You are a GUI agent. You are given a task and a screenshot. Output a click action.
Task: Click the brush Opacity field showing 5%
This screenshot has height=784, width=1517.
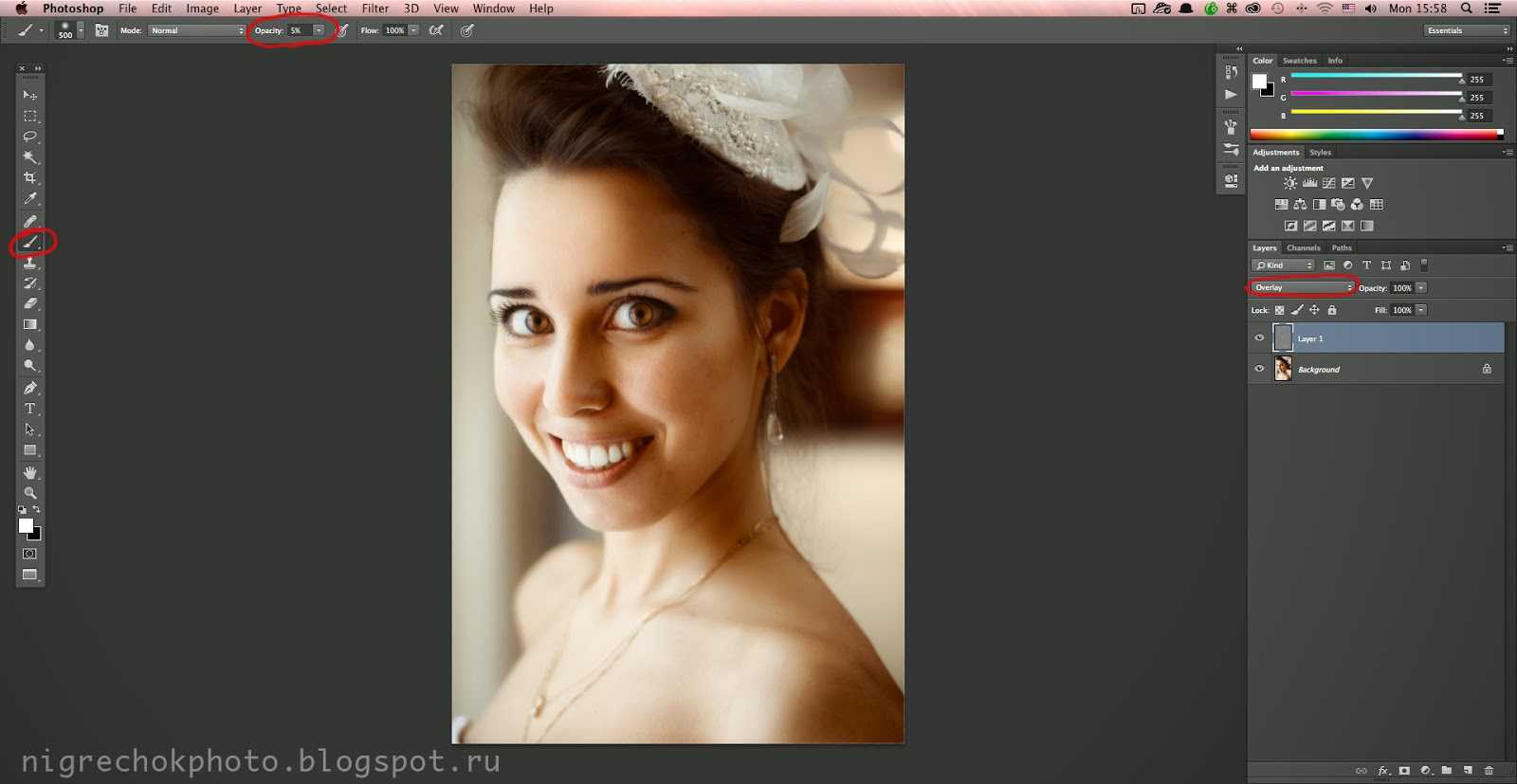300,30
